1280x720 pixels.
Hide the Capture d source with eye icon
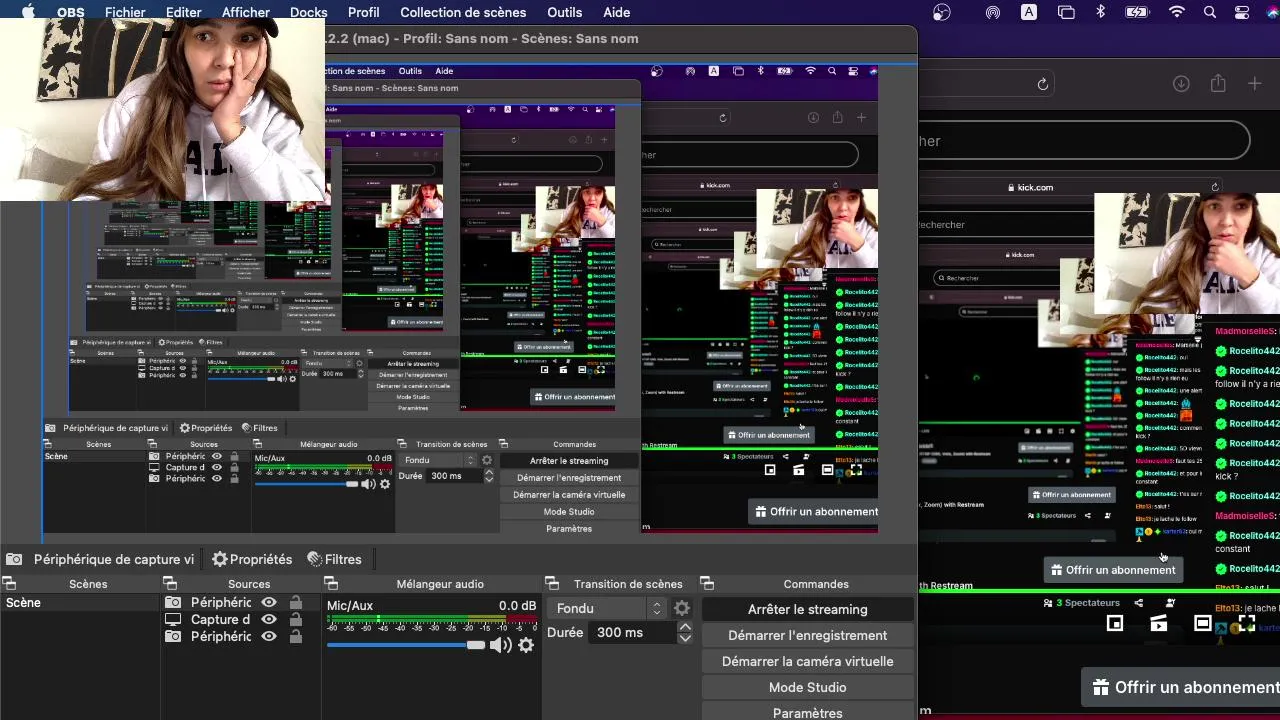click(x=269, y=620)
